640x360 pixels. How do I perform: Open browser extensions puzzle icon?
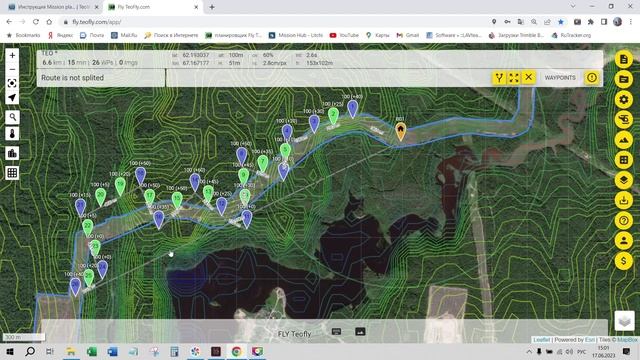click(591, 22)
